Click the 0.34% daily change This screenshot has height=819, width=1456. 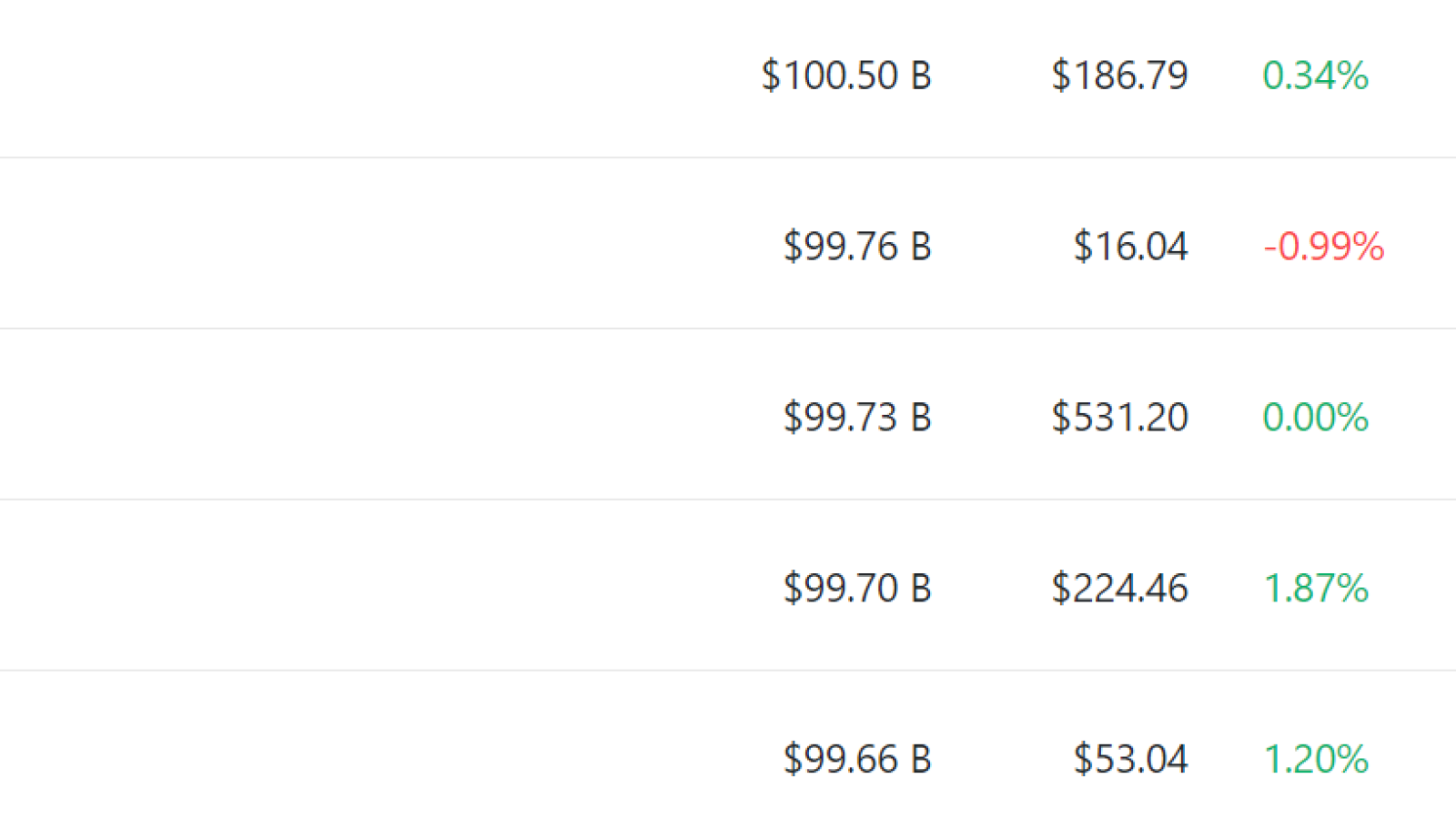pyautogui.click(x=1315, y=76)
